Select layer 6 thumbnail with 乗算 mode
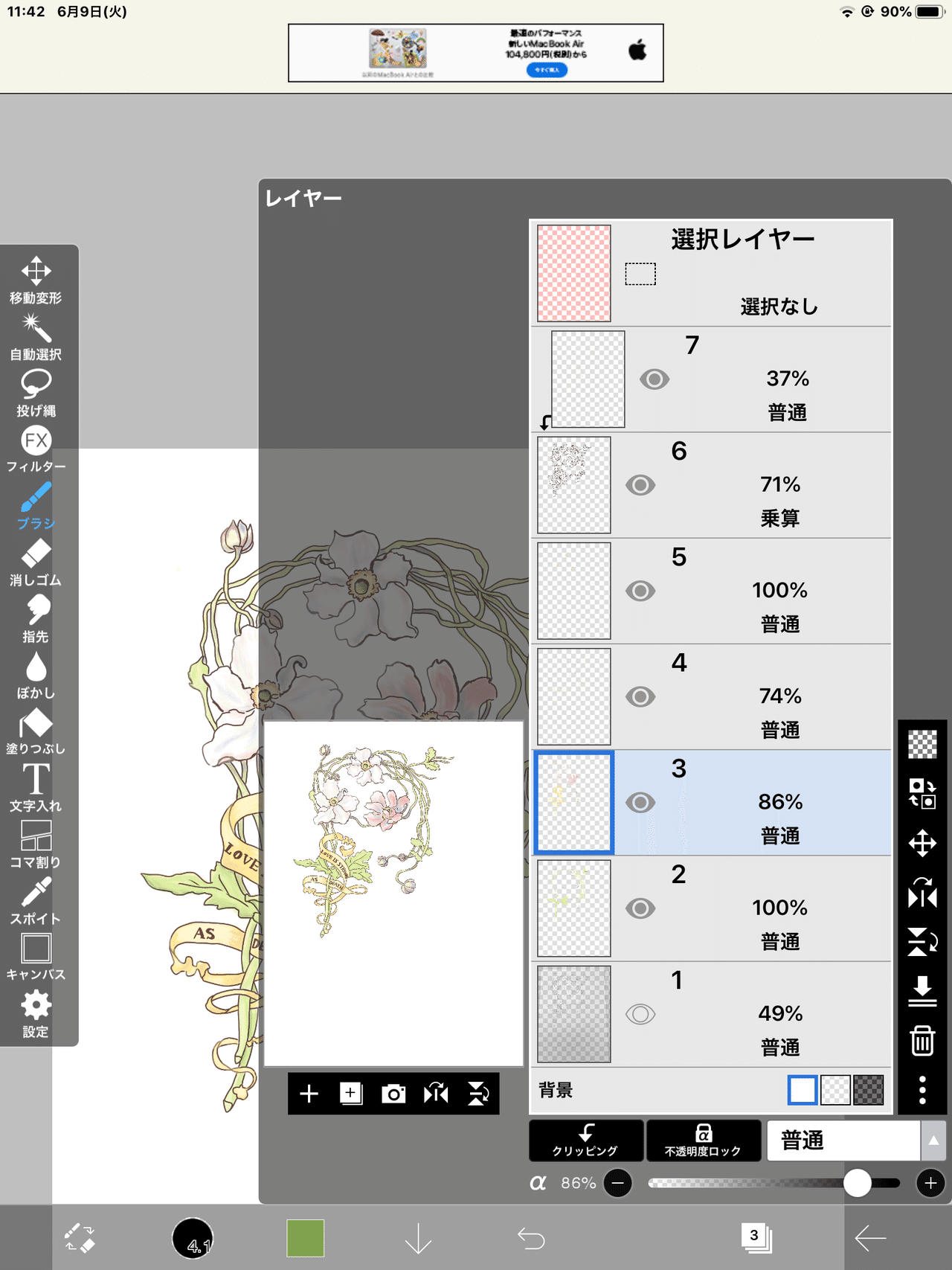The image size is (952, 1270). pos(574,485)
